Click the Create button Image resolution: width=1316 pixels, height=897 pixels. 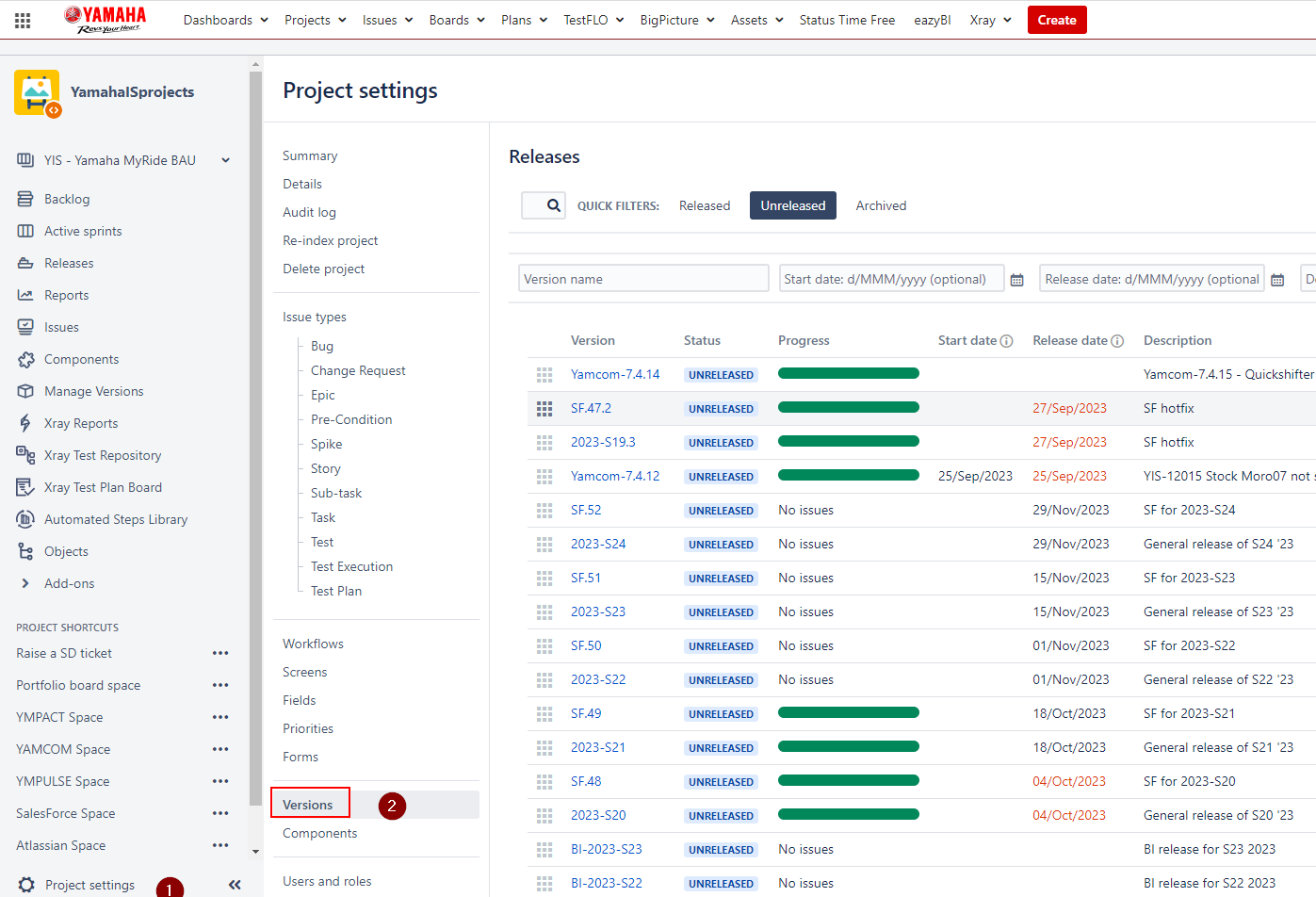[1057, 20]
